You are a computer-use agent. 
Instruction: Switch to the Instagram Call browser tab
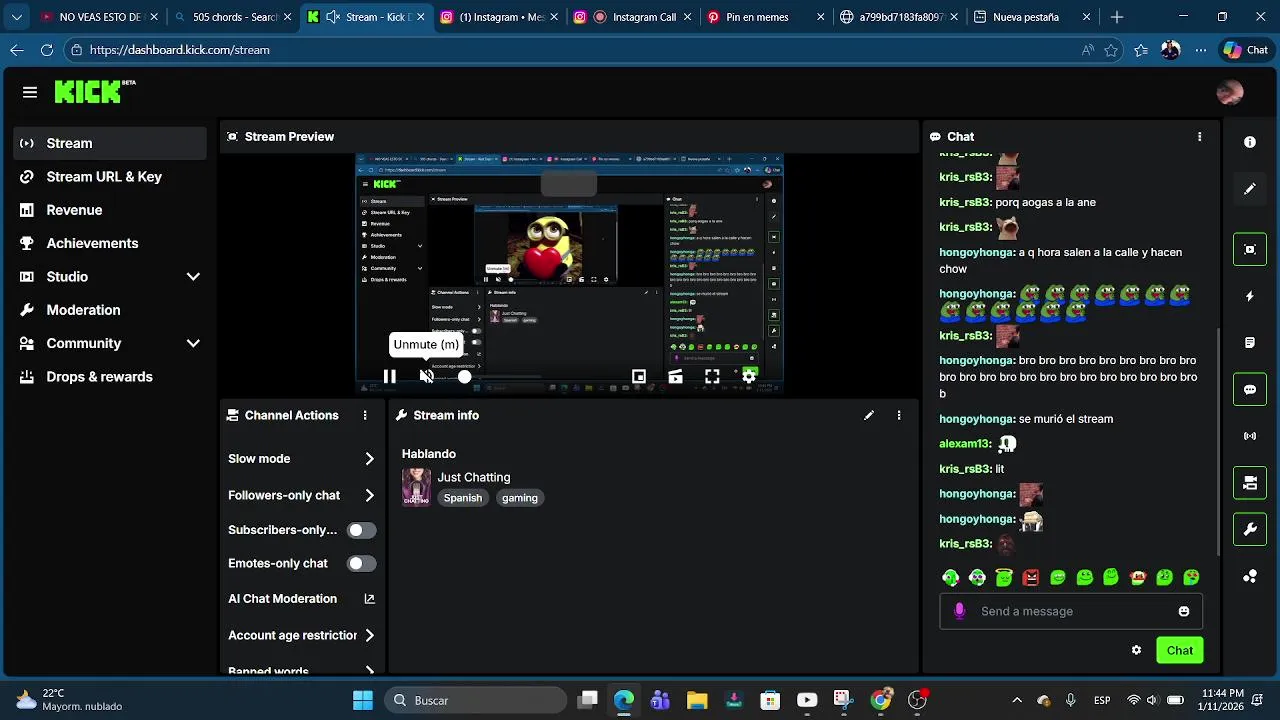[x=632, y=17]
